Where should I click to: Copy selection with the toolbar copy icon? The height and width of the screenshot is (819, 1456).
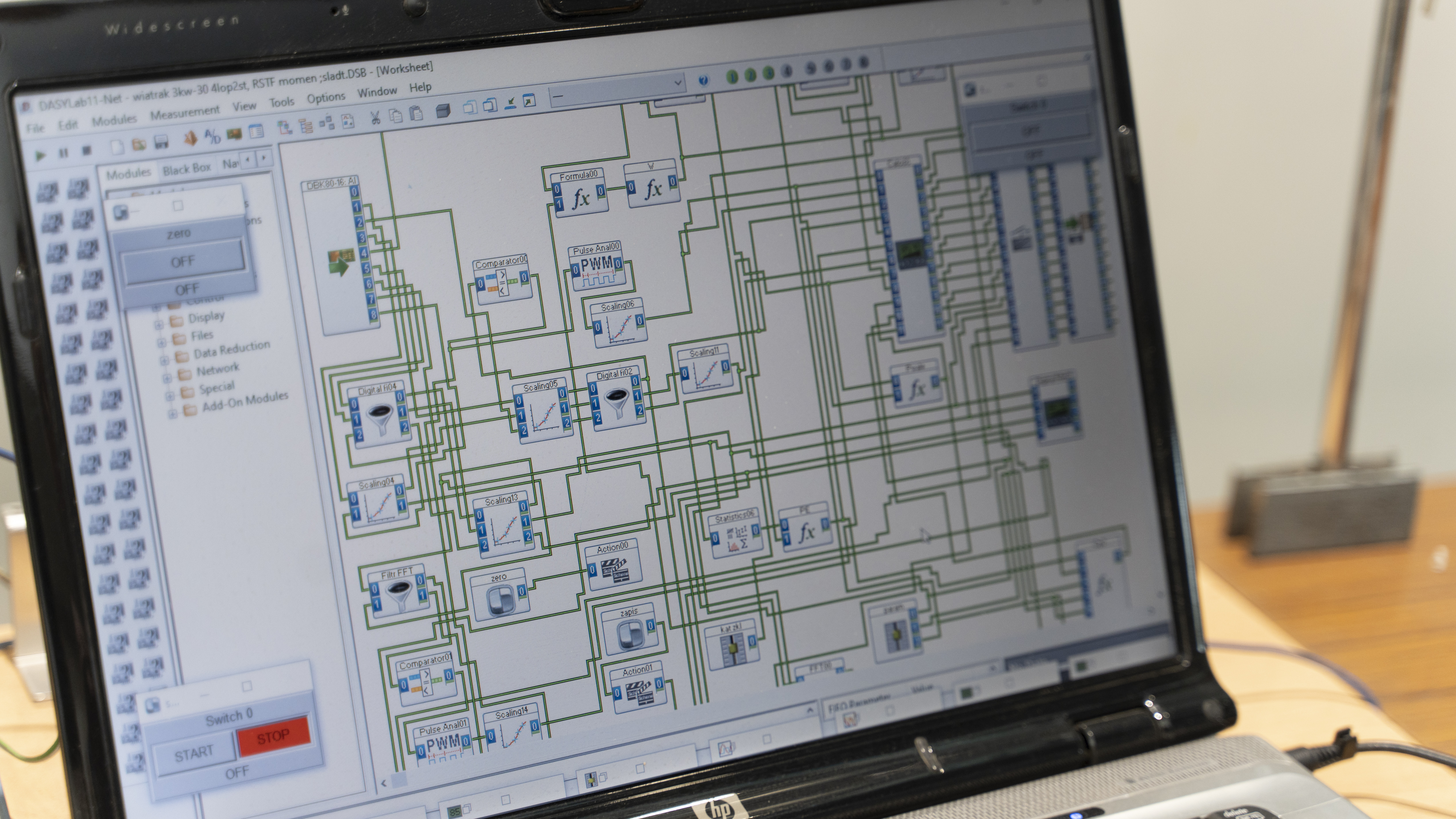pos(396,115)
